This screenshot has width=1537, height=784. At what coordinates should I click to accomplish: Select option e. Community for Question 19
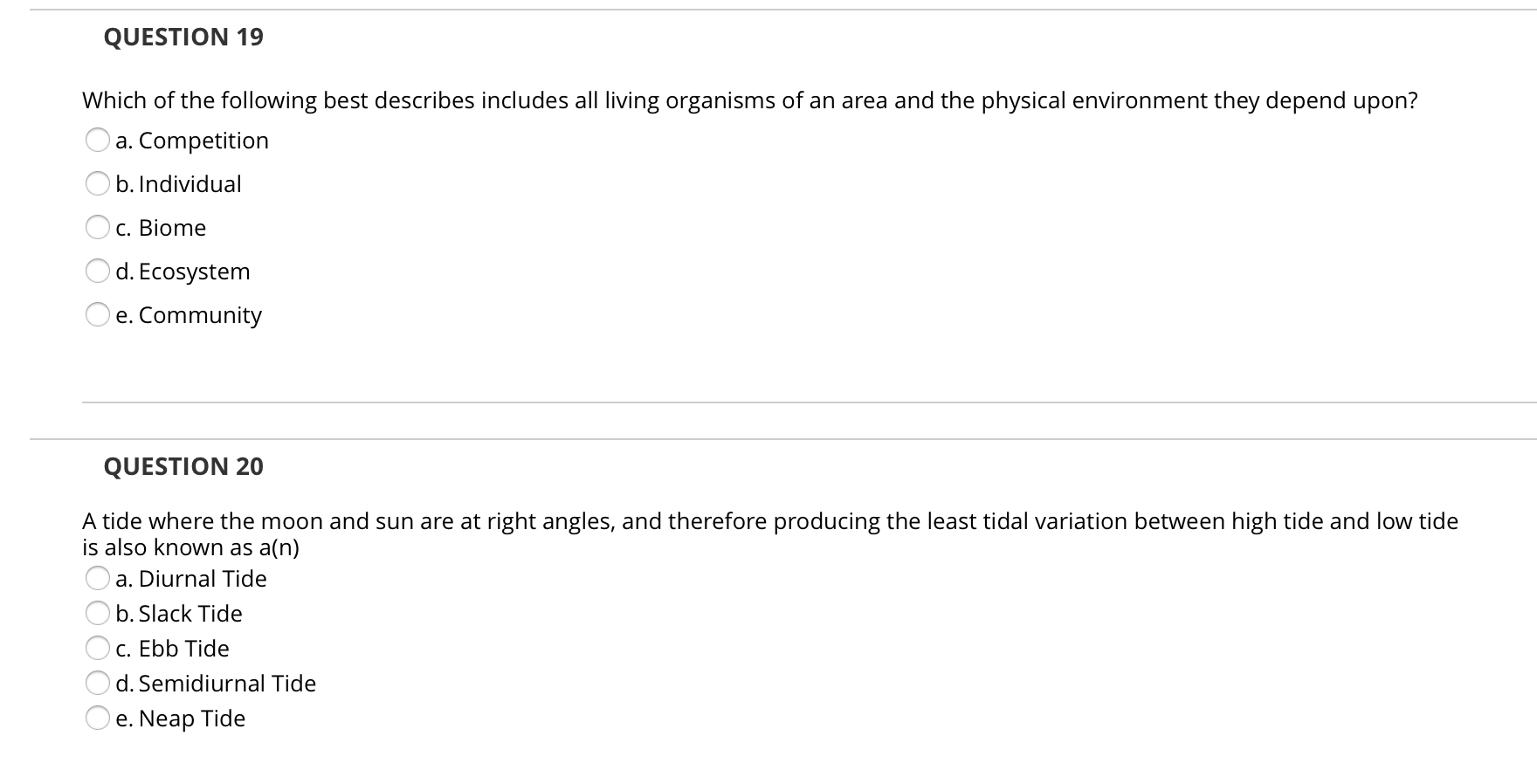pyautogui.click(x=99, y=315)
